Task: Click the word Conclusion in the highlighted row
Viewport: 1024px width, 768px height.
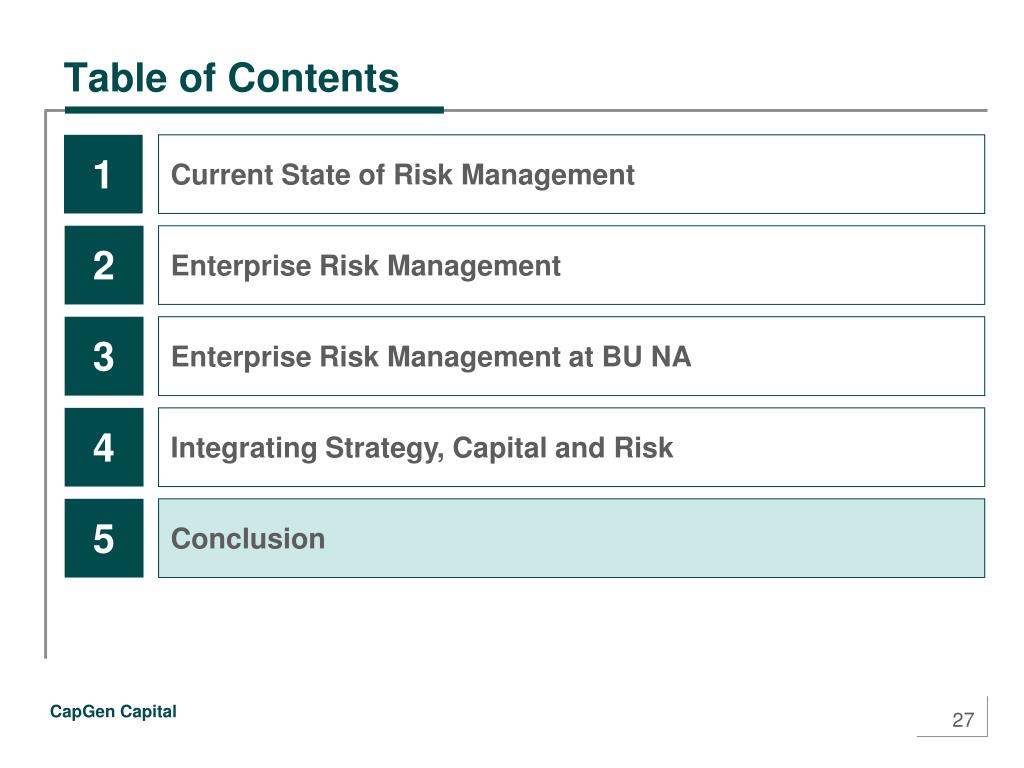Action: click(x=248, y=539)
